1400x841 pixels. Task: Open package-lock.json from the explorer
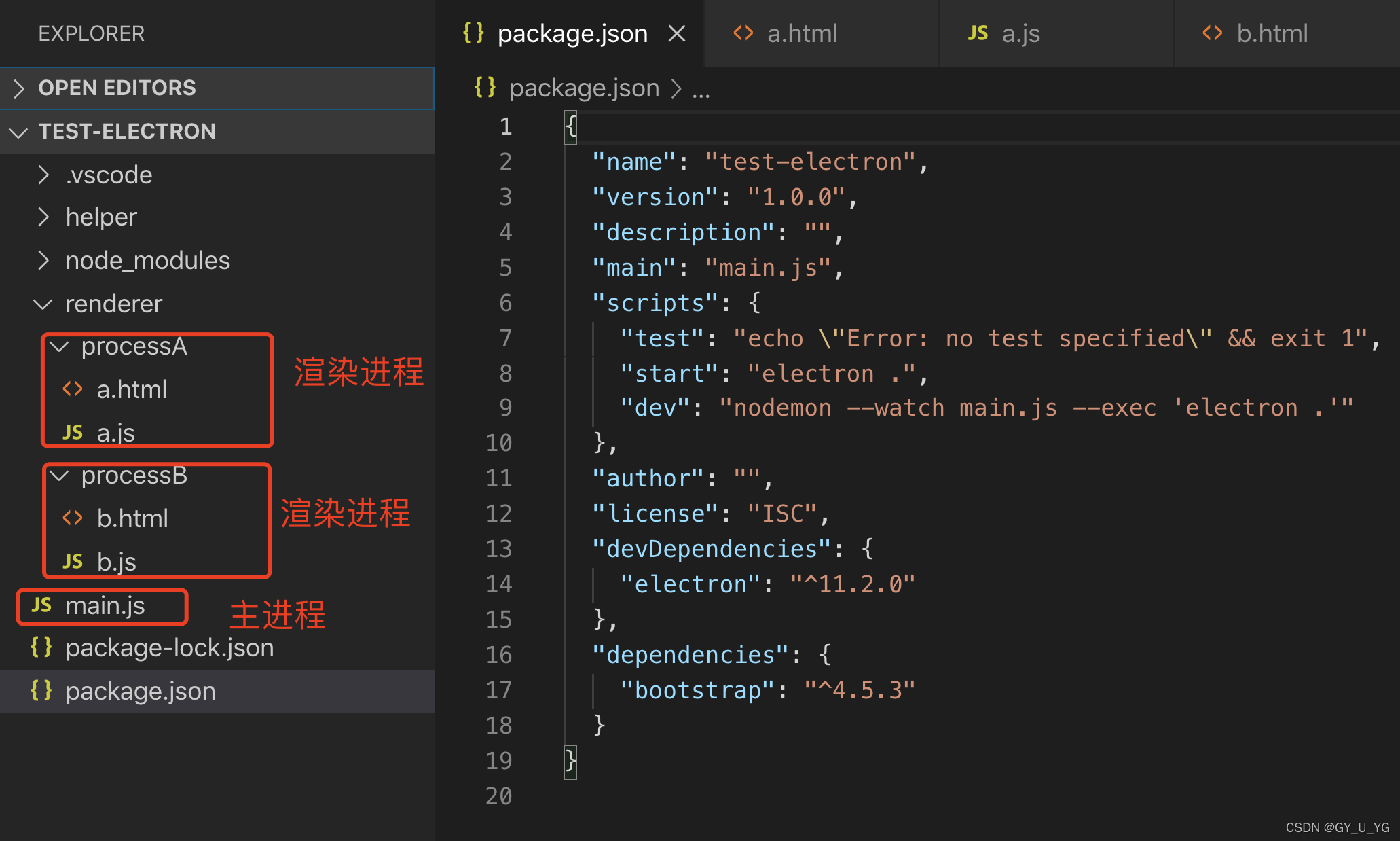(217, 647)
